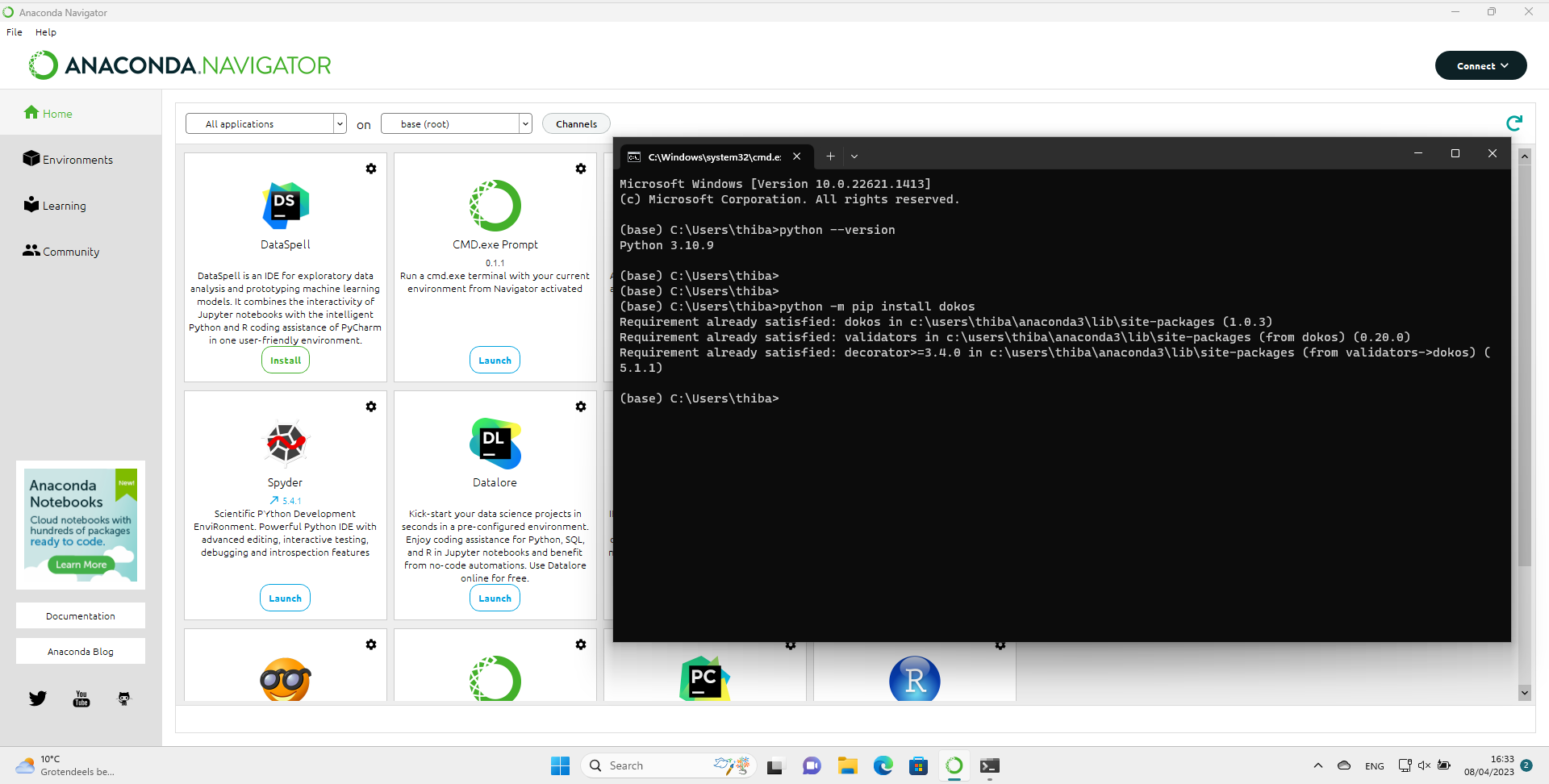Click the Channels button

577,123
